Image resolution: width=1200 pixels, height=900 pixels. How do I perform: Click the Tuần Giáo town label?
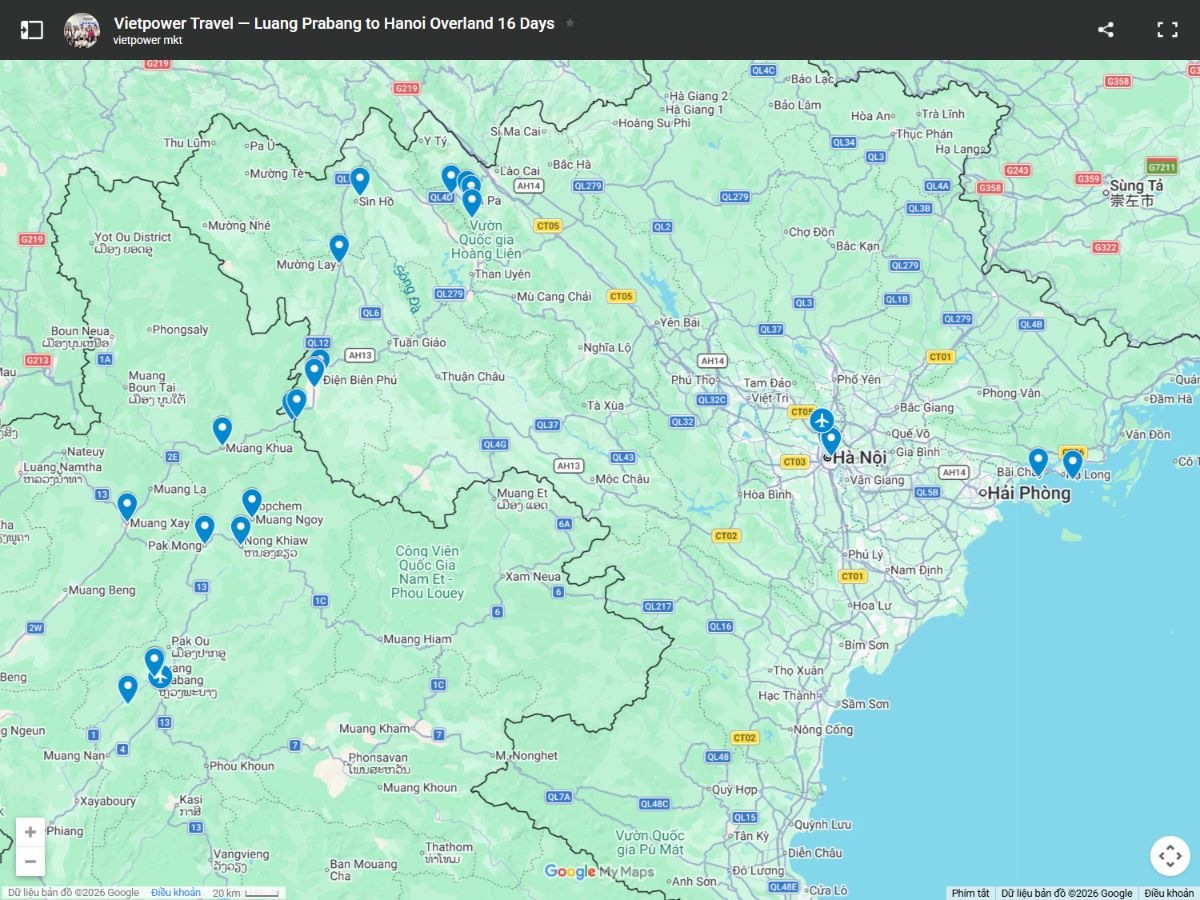(420, 342)
